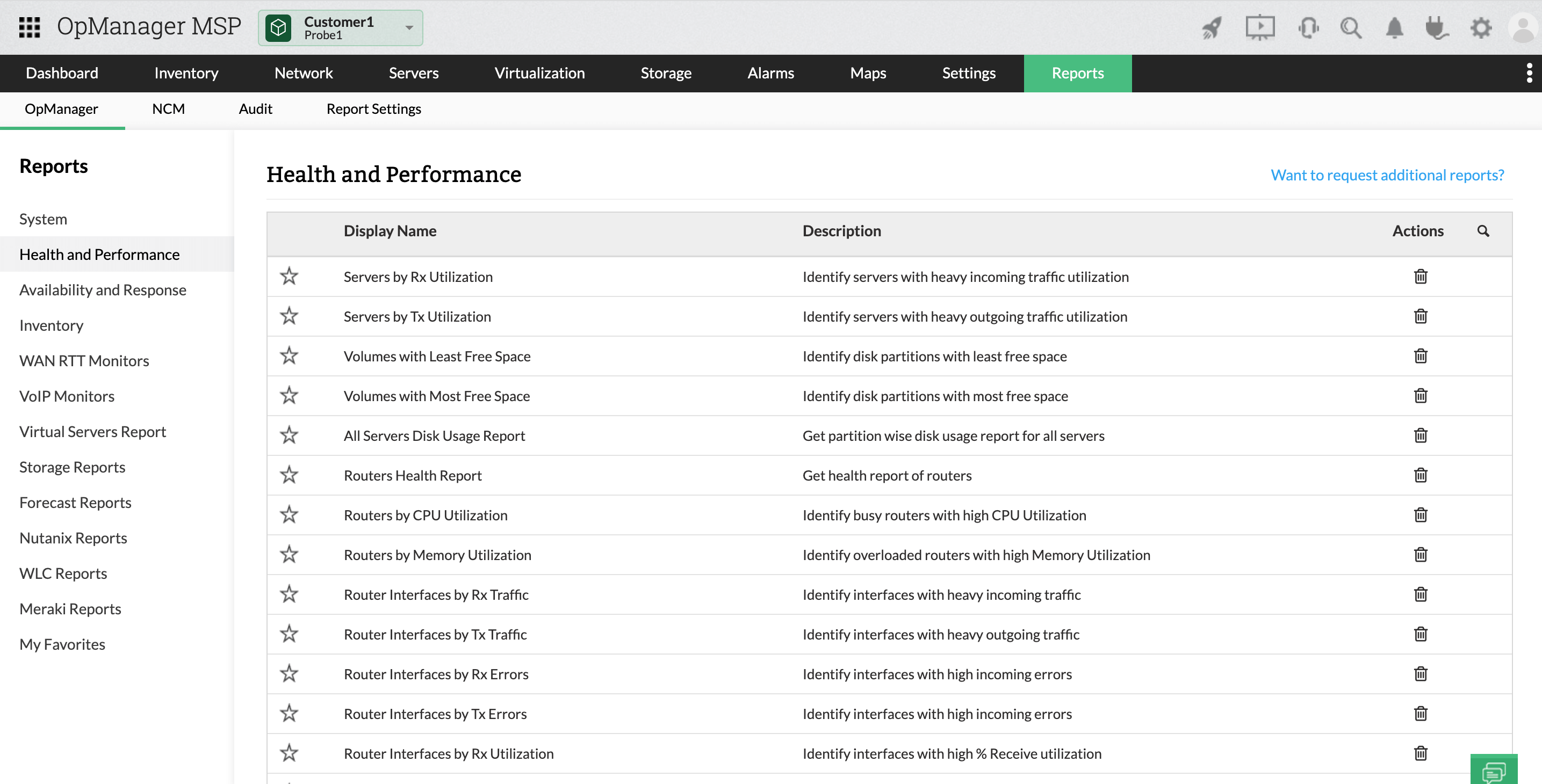Screen dimensions: 1542x784
Task: Favorite Servers by Rx Utilization with star
Action: [289, 276]
